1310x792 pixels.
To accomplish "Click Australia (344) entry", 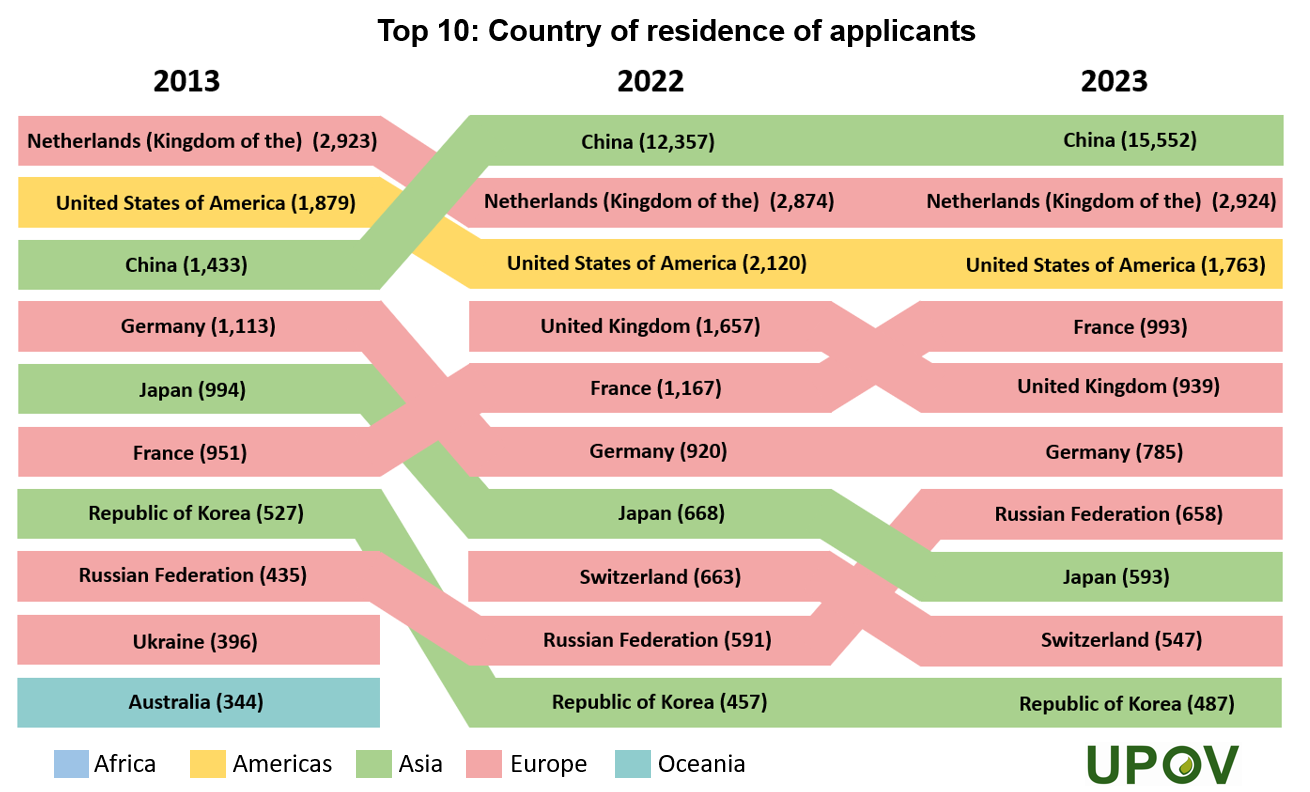I will pos(196,702).
